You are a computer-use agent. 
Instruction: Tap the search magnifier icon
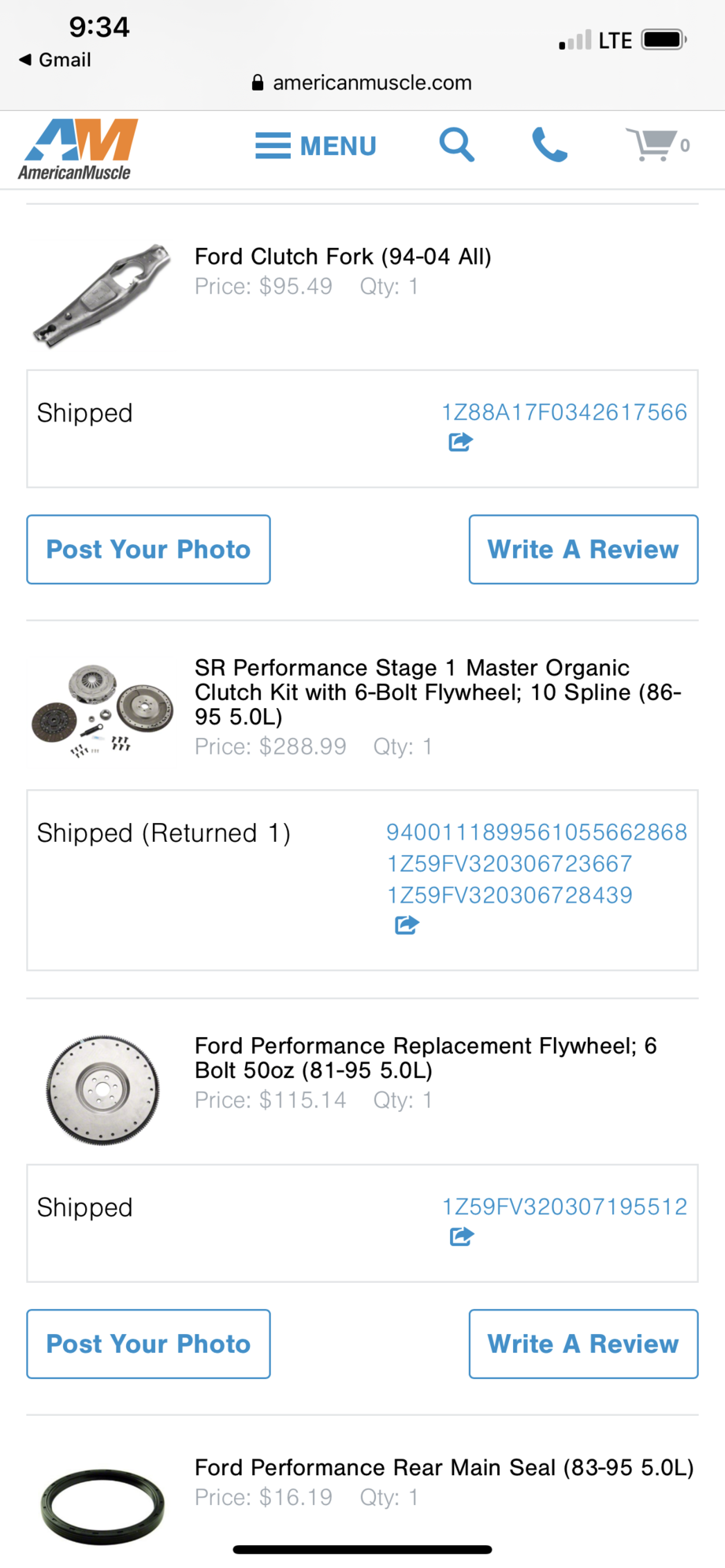pyautogui.click(x=456, y=145)
